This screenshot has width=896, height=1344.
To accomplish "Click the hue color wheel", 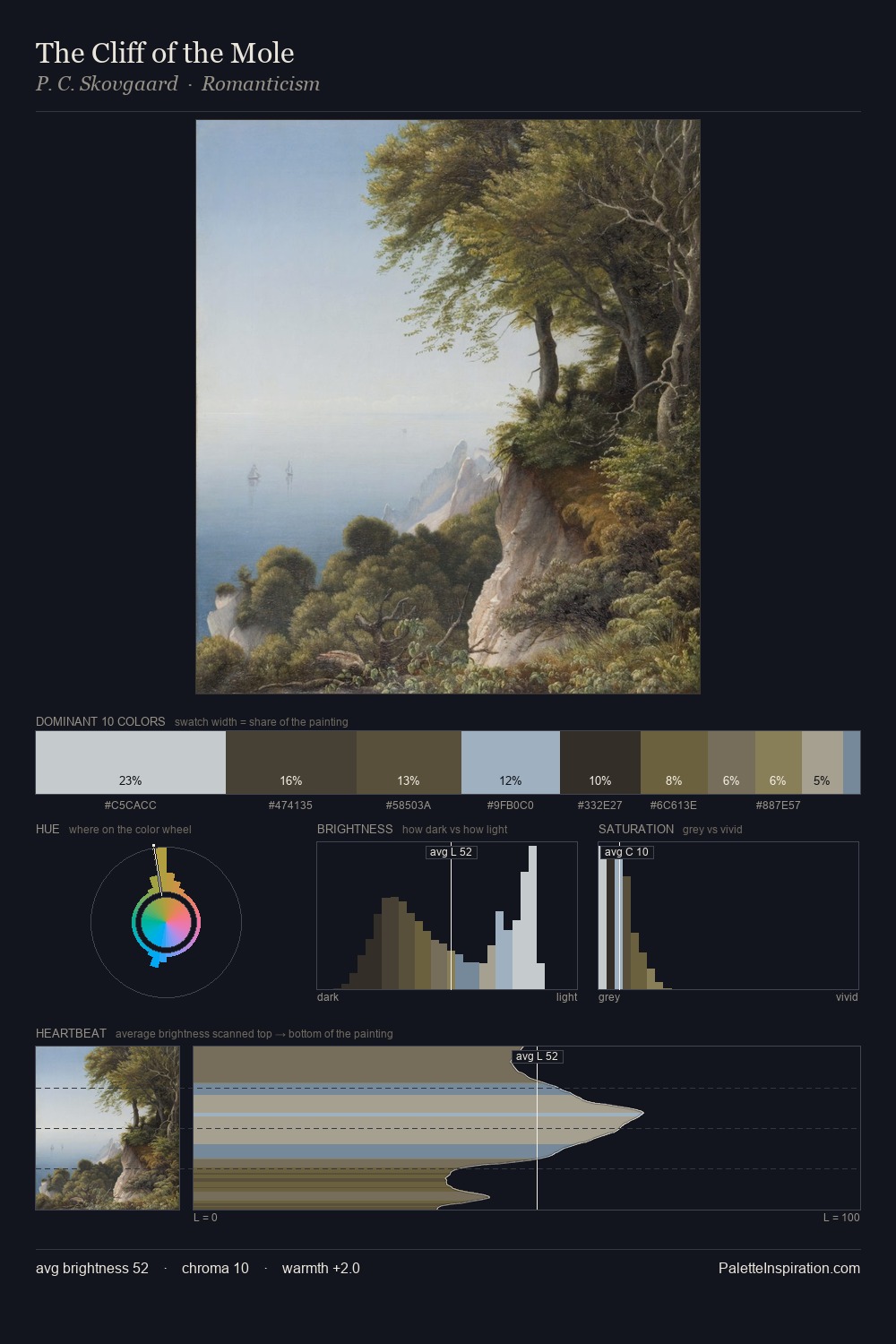I will pyautogui.click(x=166, y=922).
